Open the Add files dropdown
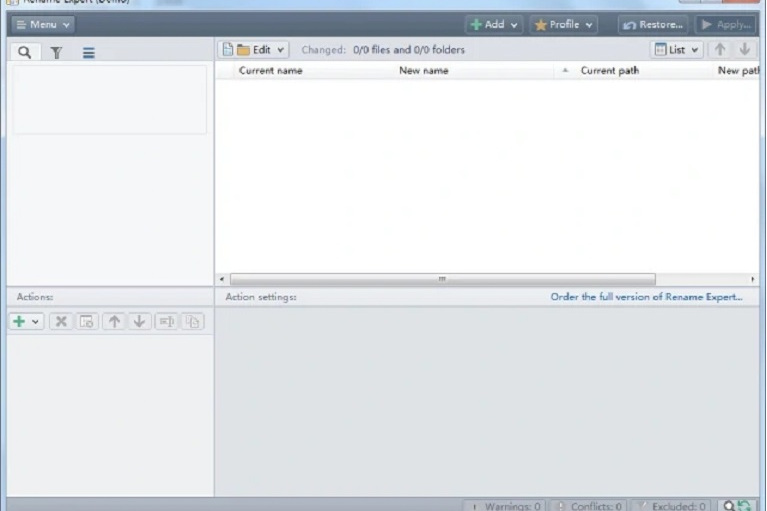The image size is (767, 511). [494, 24]
